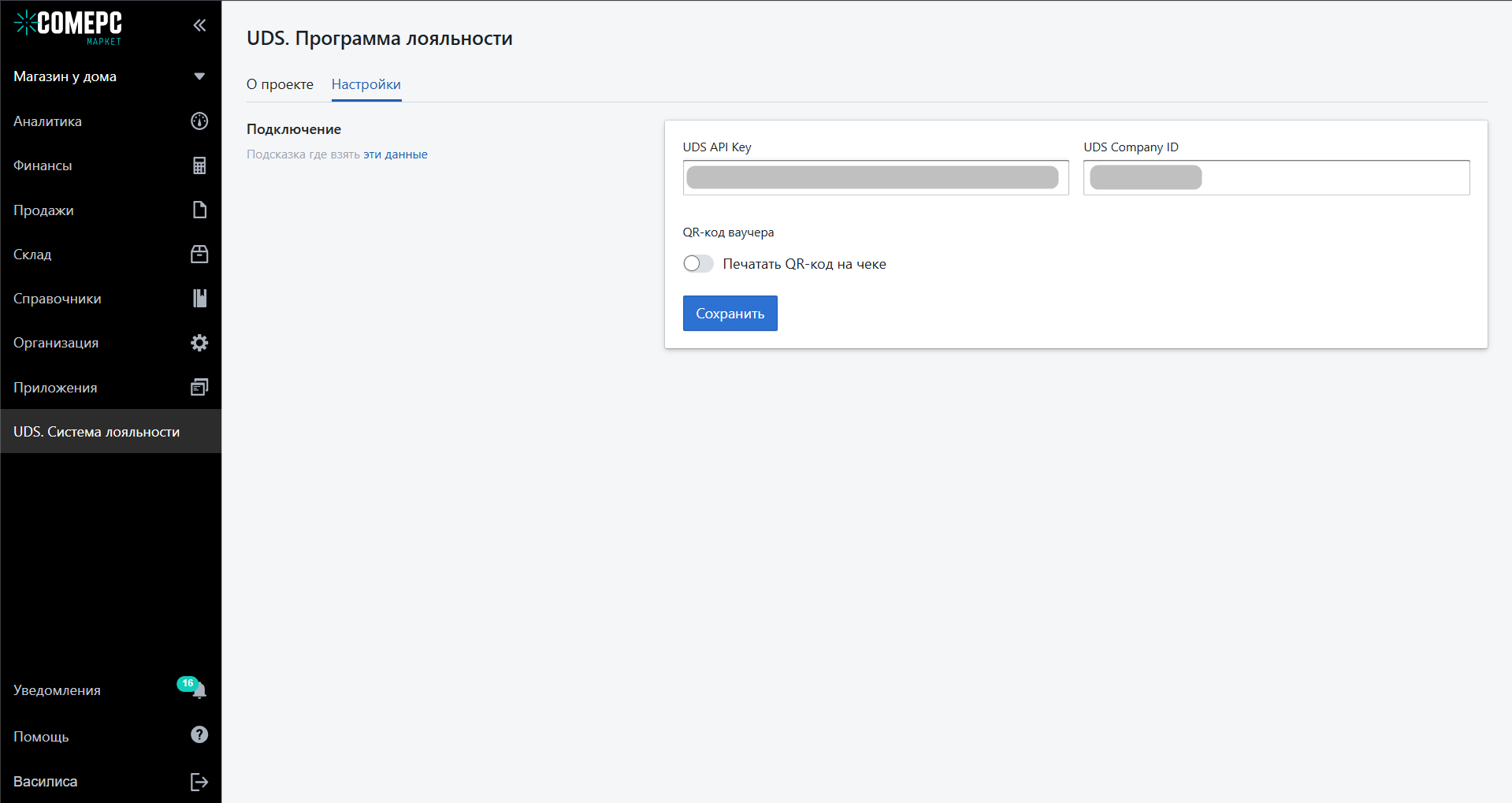Switch to the О проекте tab

pyautogui.click(x=280, y=84)
